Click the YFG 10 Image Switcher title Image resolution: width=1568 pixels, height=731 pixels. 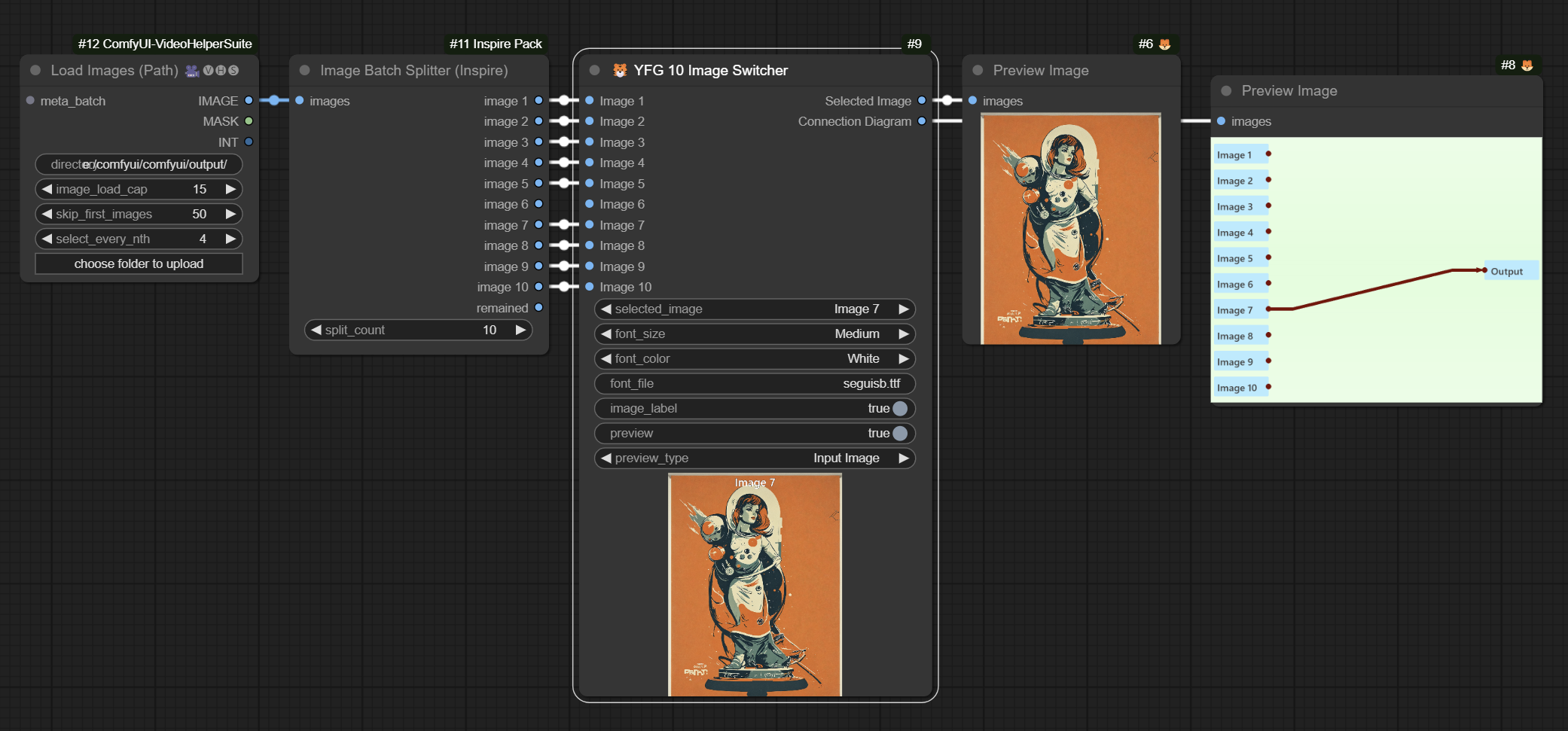click(x=710, y=70)
